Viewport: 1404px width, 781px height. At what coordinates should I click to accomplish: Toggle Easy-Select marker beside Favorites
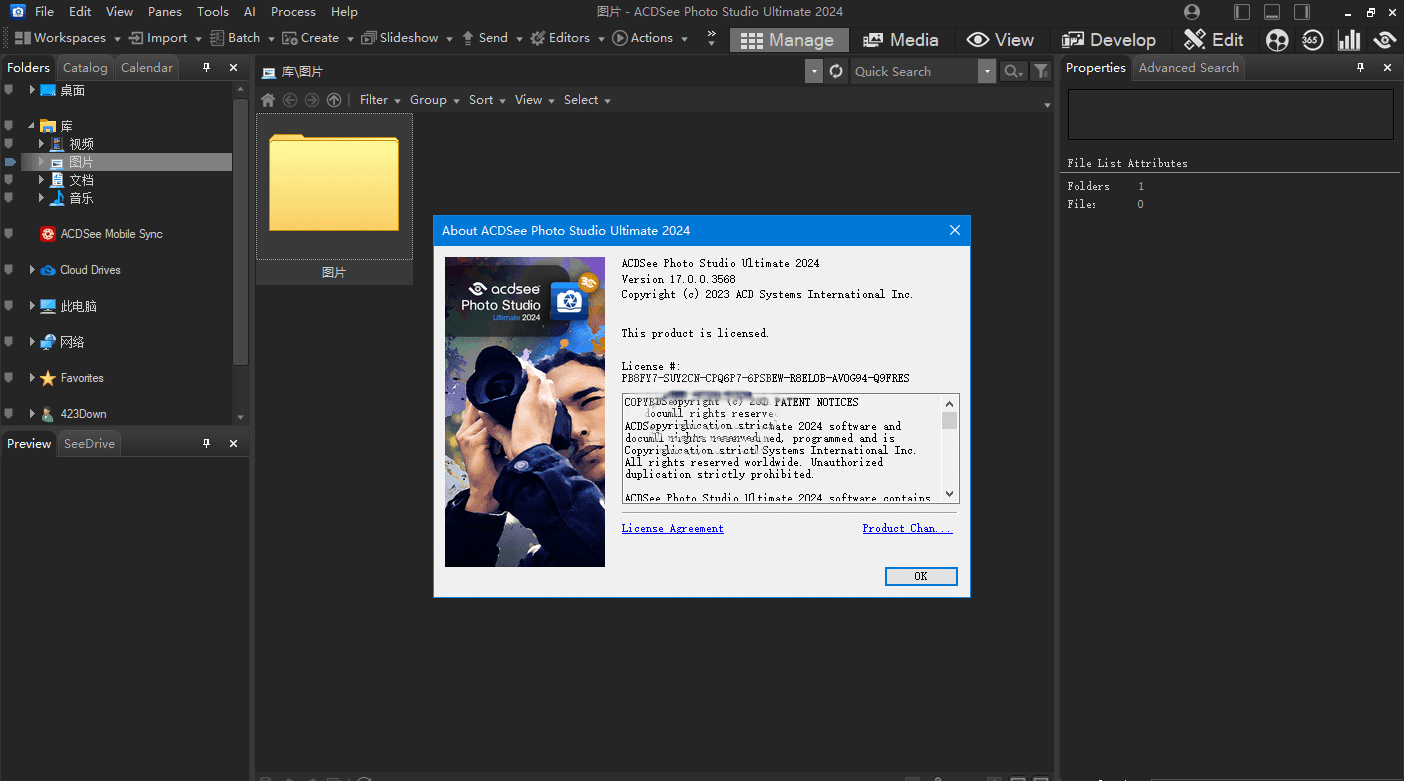pos(9,378)
